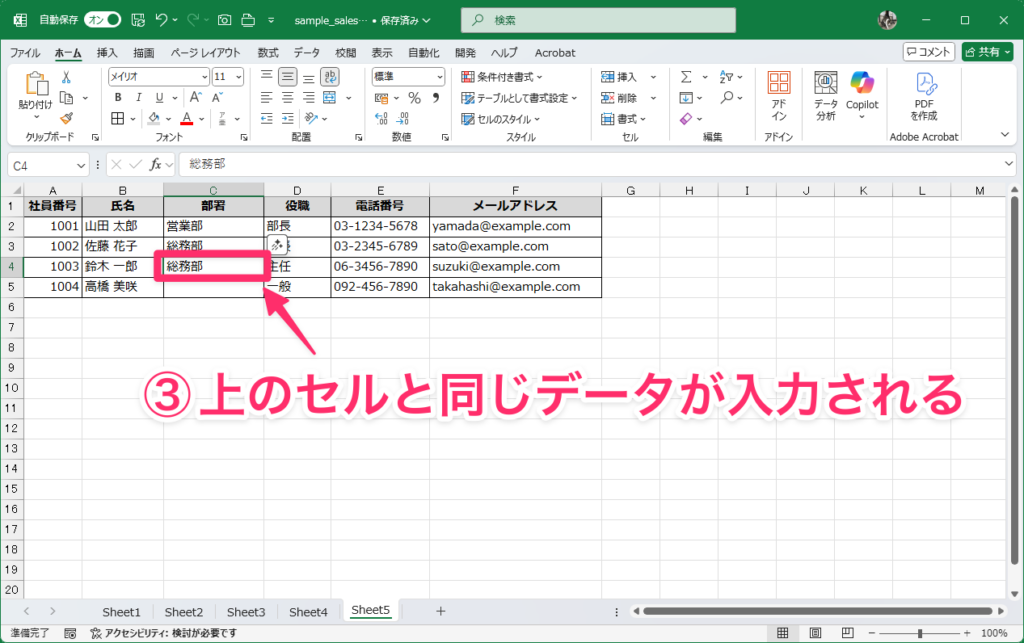The width and height of the screenshot is (1024, 643).
Task: Toggle wrap text in the alignment group
Action: [x=329, y=77]
